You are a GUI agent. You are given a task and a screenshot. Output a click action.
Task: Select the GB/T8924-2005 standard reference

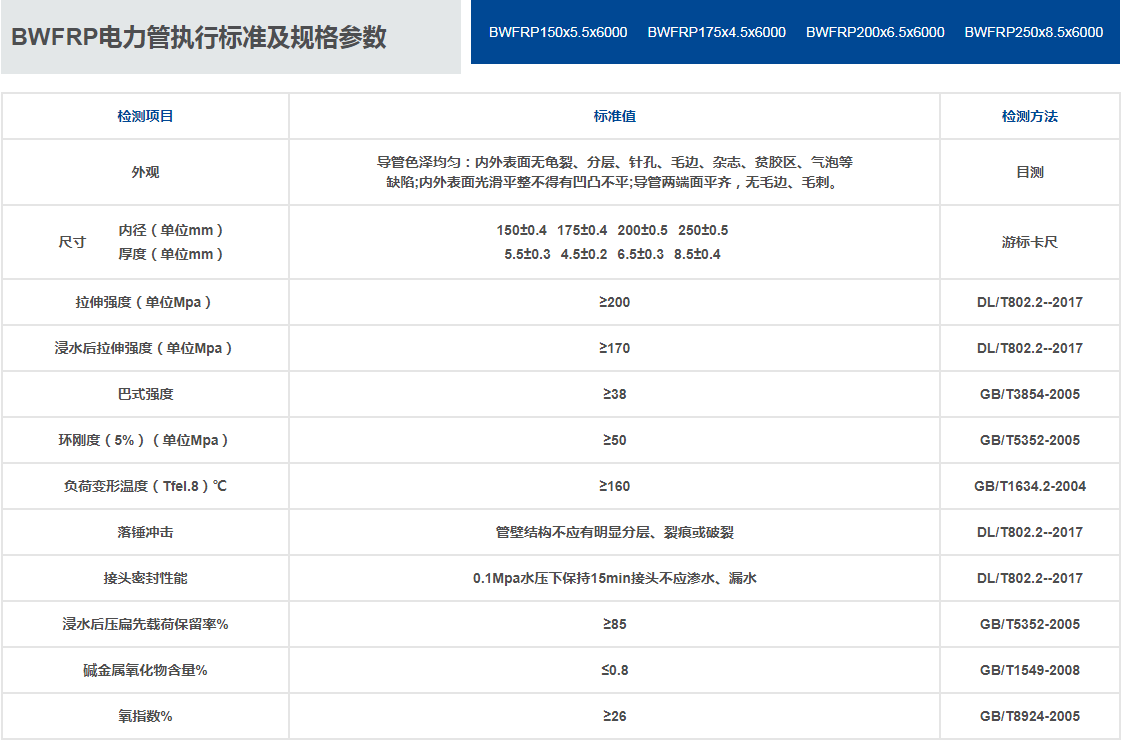pyautogui.click(x=1029, y=716)
